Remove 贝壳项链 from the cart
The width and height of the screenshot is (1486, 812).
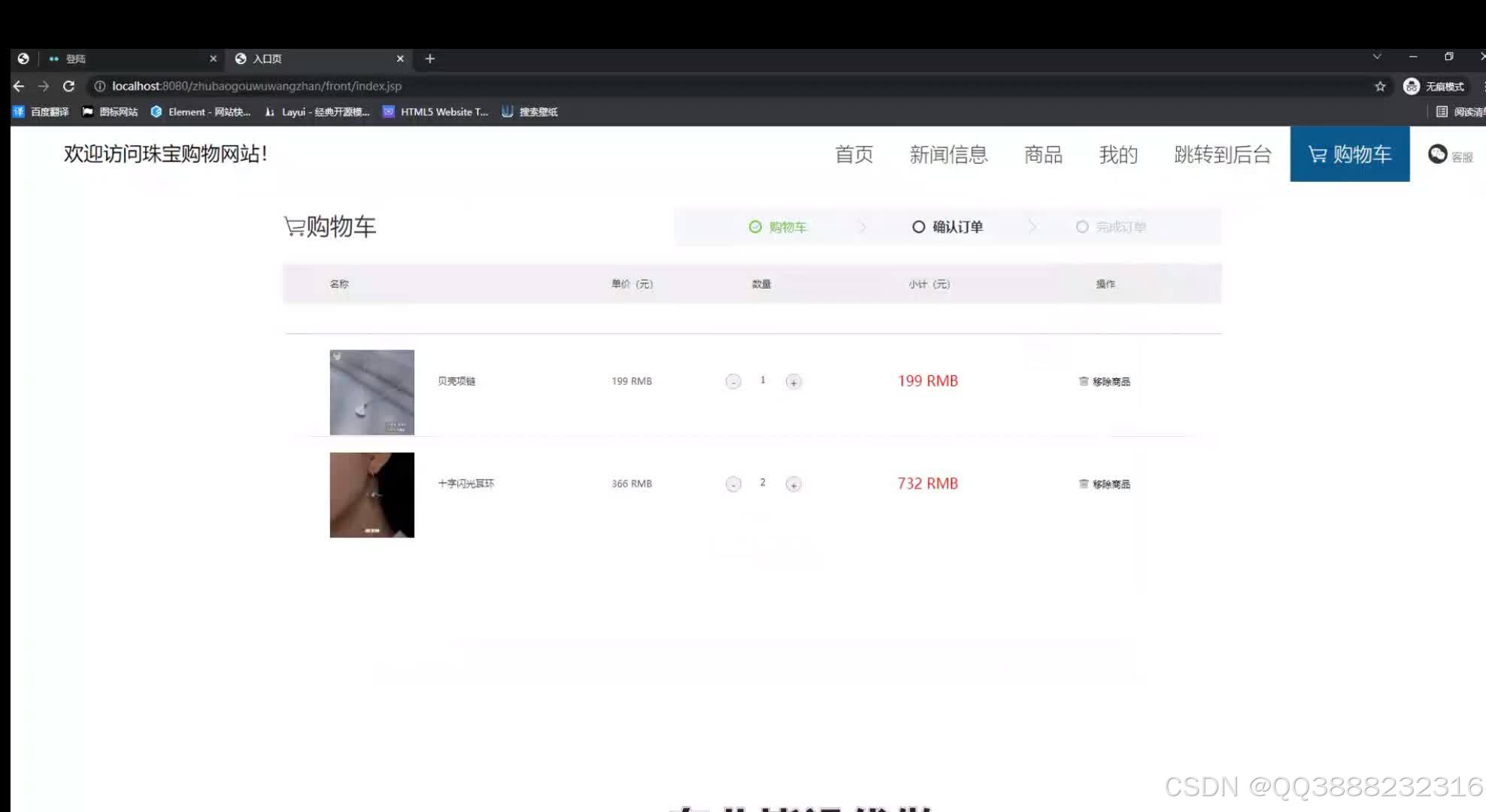[1104, 381]
